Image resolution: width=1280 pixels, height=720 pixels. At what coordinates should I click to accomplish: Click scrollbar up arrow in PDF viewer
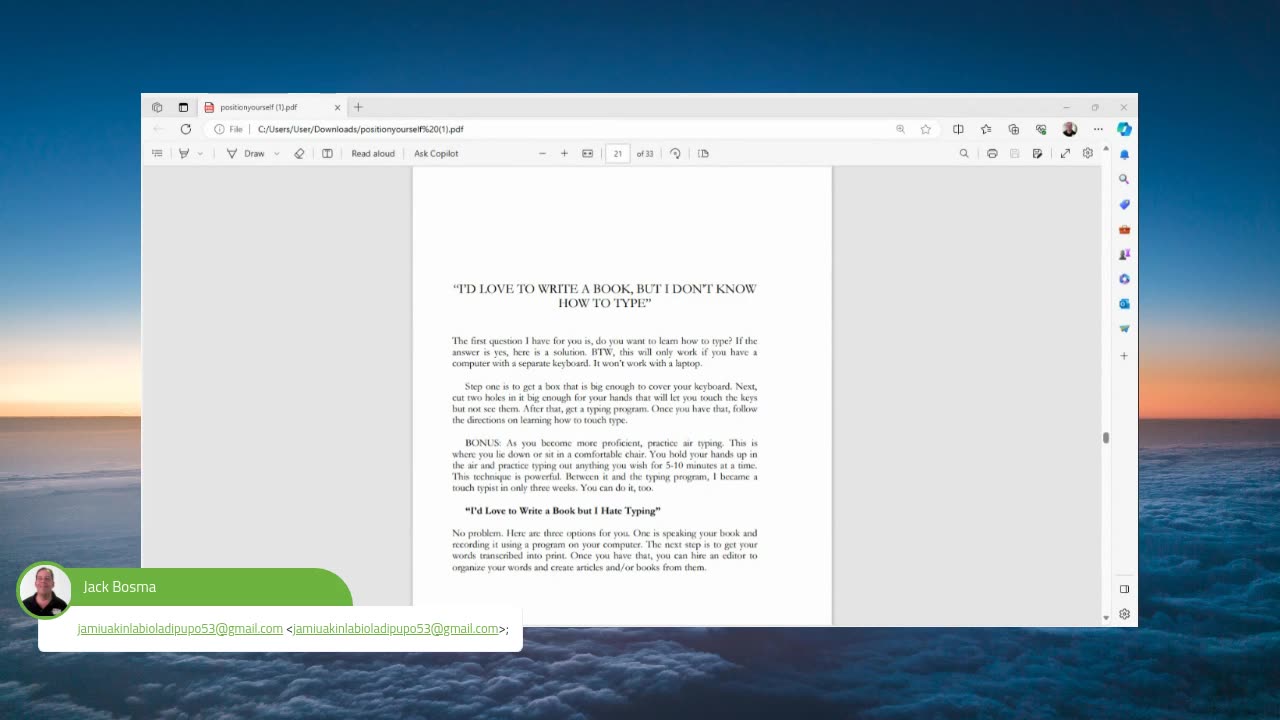[1106, 149]
